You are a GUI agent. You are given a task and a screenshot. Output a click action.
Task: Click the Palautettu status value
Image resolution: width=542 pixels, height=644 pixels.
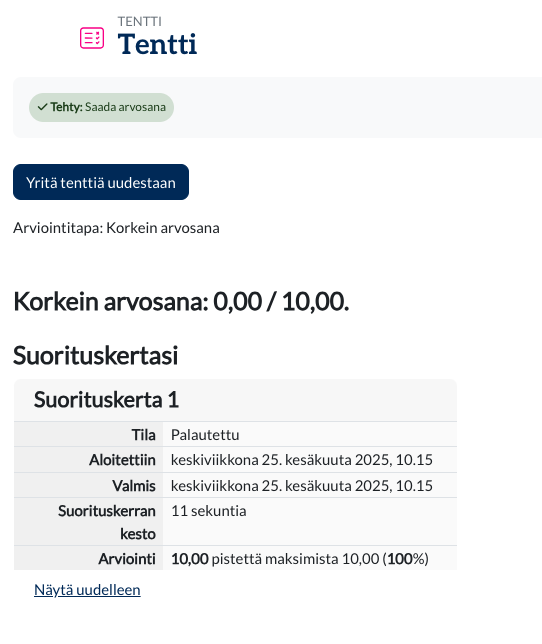[205, 435]
